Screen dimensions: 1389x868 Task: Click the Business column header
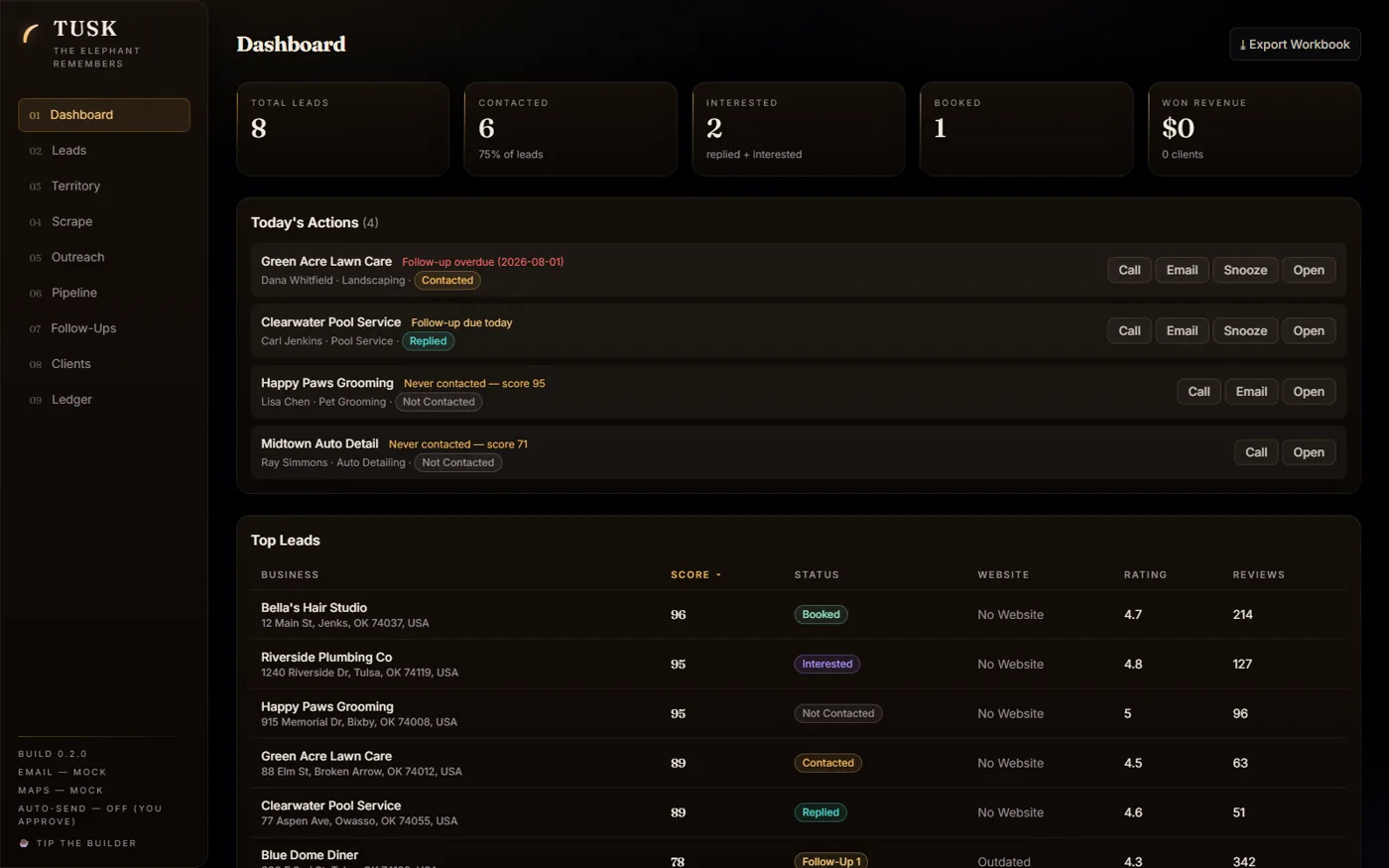(290, 575)
